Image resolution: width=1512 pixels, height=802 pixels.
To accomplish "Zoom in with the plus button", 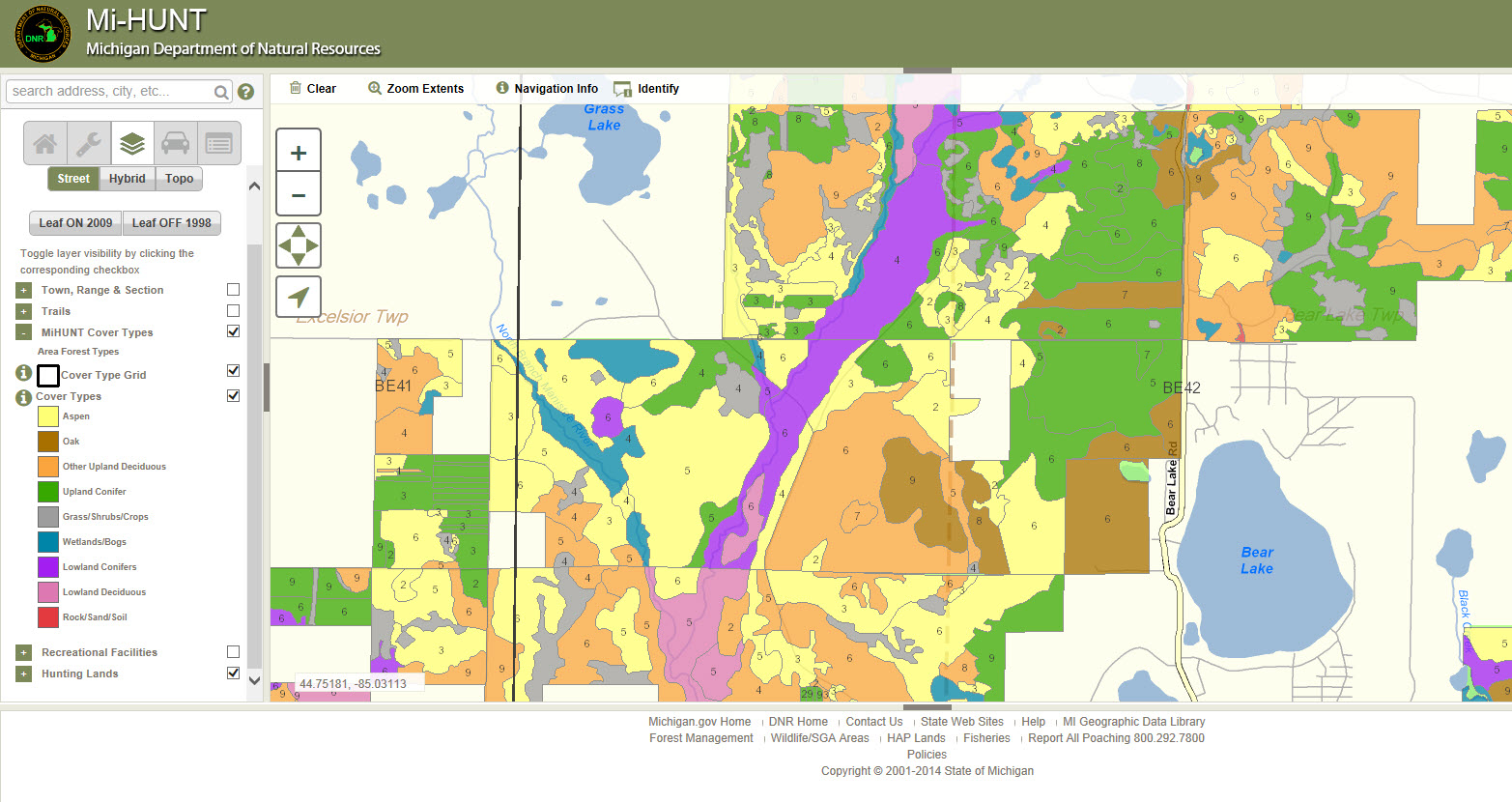I will coord(299,153).
